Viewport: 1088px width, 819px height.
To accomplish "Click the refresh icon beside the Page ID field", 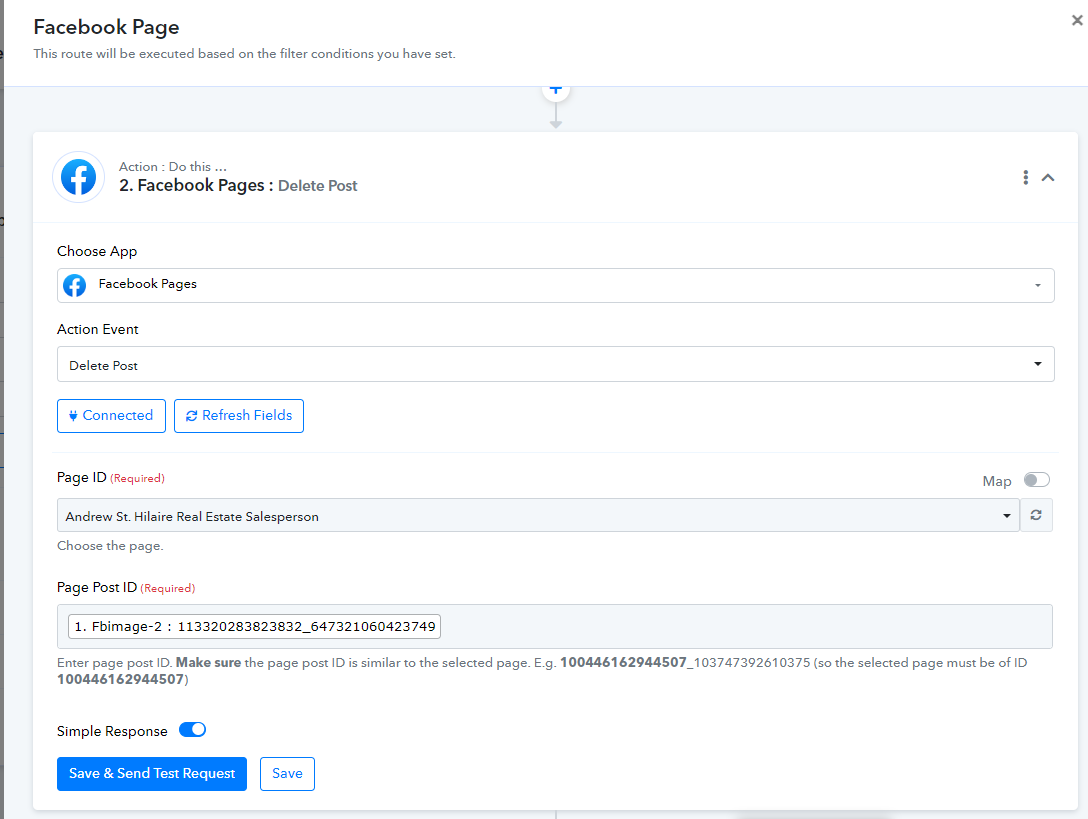I will click(x=1036, y=515).
